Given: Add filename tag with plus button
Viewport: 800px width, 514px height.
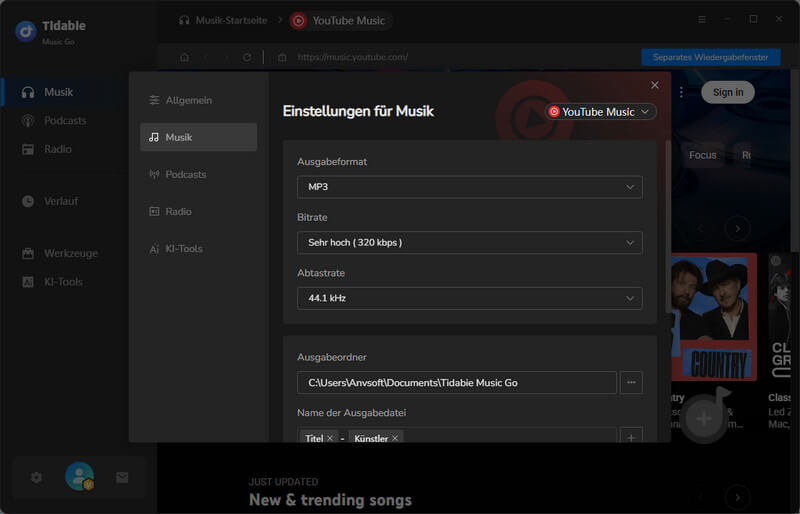Looking at the screenshot, I should coord(631,437).
